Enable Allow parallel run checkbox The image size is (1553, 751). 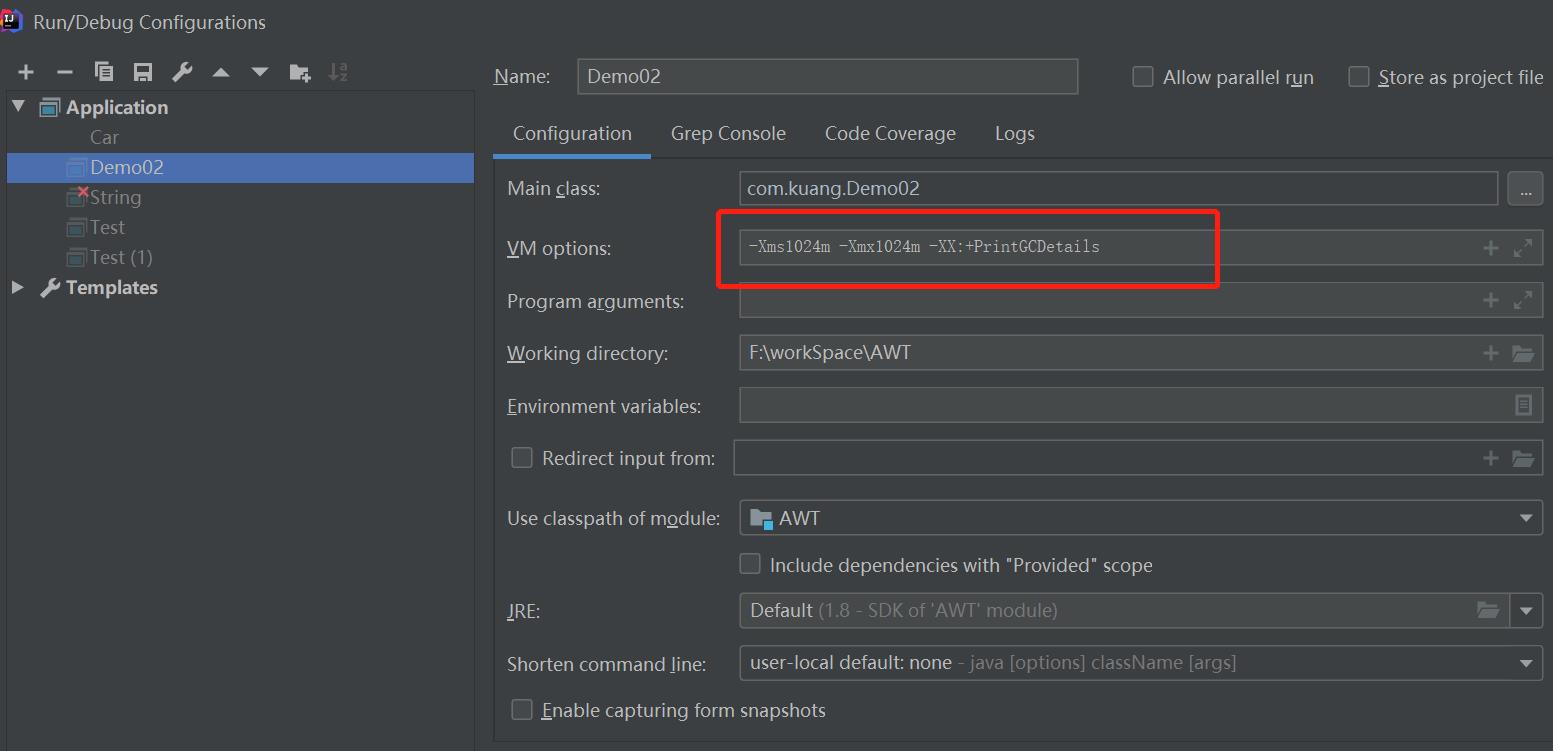tap(1142, 77)
